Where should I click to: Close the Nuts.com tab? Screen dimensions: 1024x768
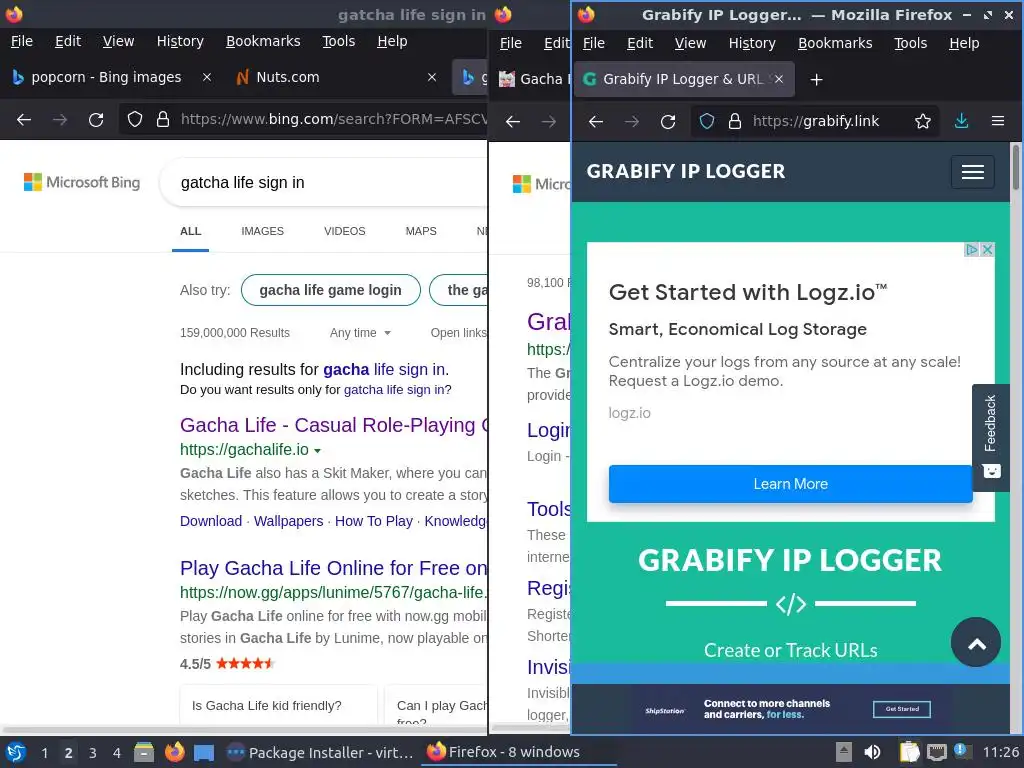432,77
